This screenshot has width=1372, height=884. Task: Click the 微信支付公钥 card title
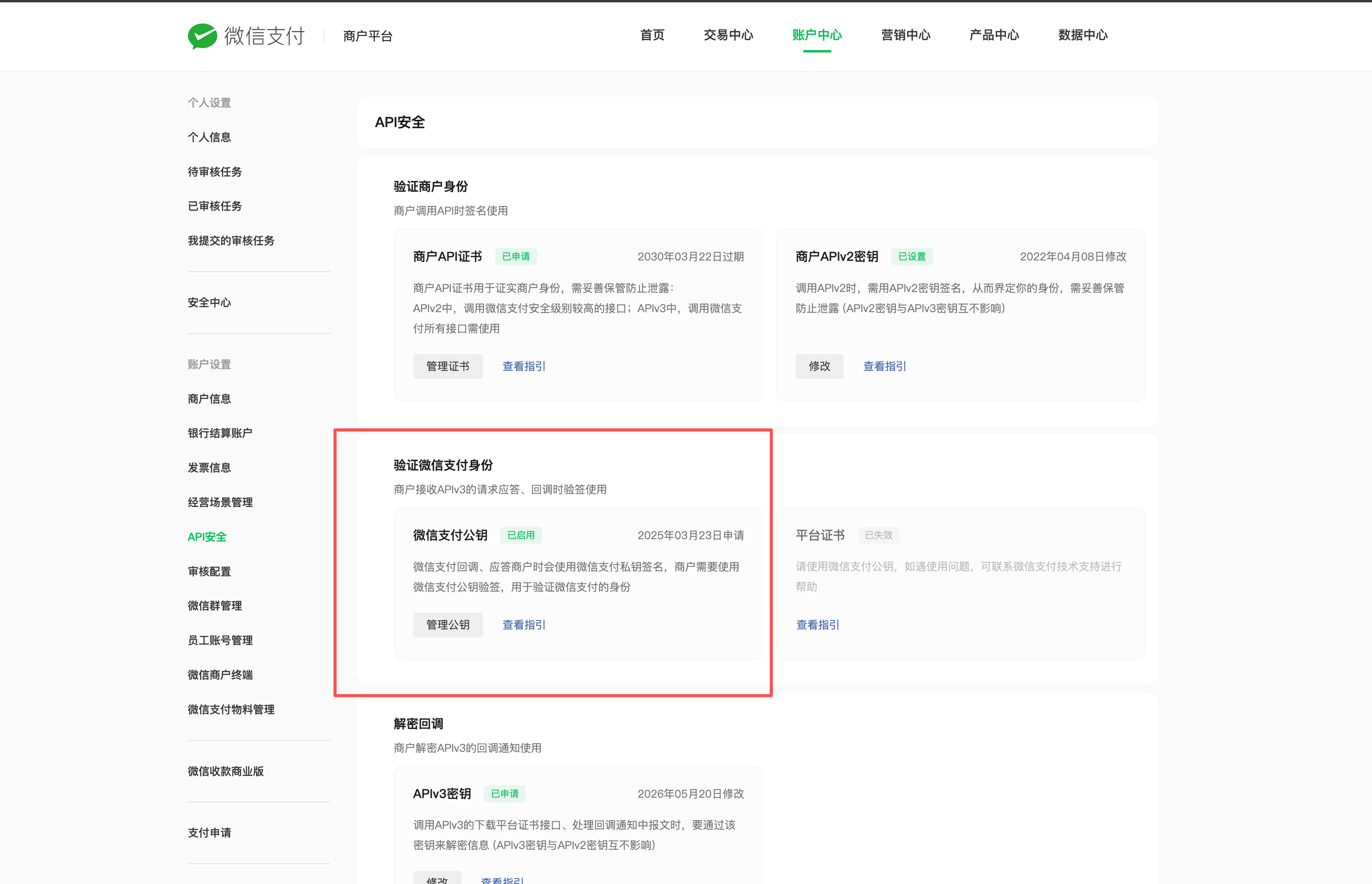point(450,535)
